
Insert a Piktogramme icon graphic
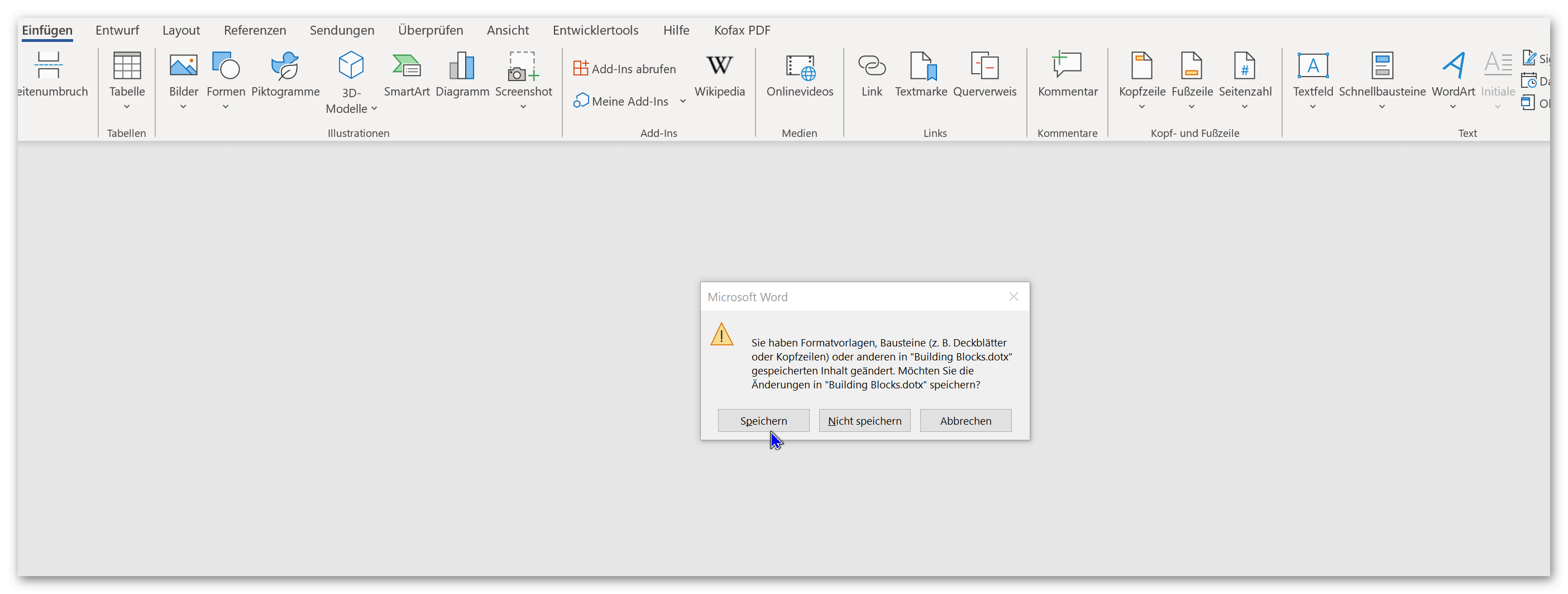(x=285, y=65)
